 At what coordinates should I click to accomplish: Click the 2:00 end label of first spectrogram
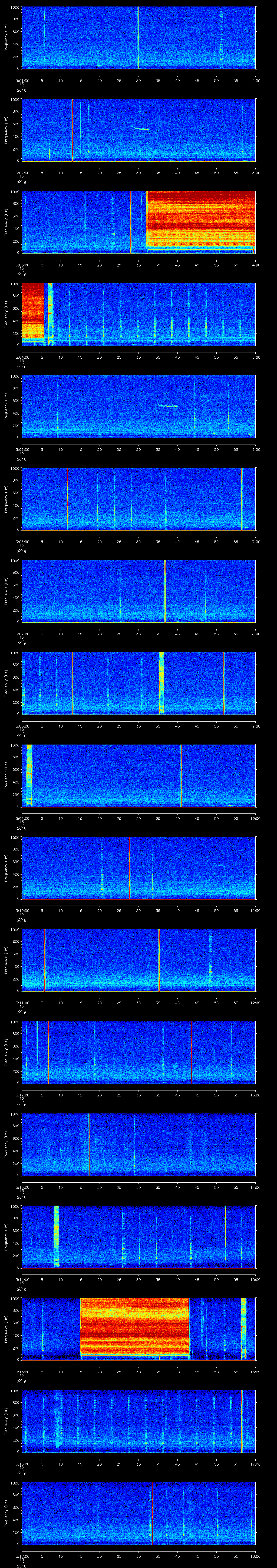pos(256,80)
